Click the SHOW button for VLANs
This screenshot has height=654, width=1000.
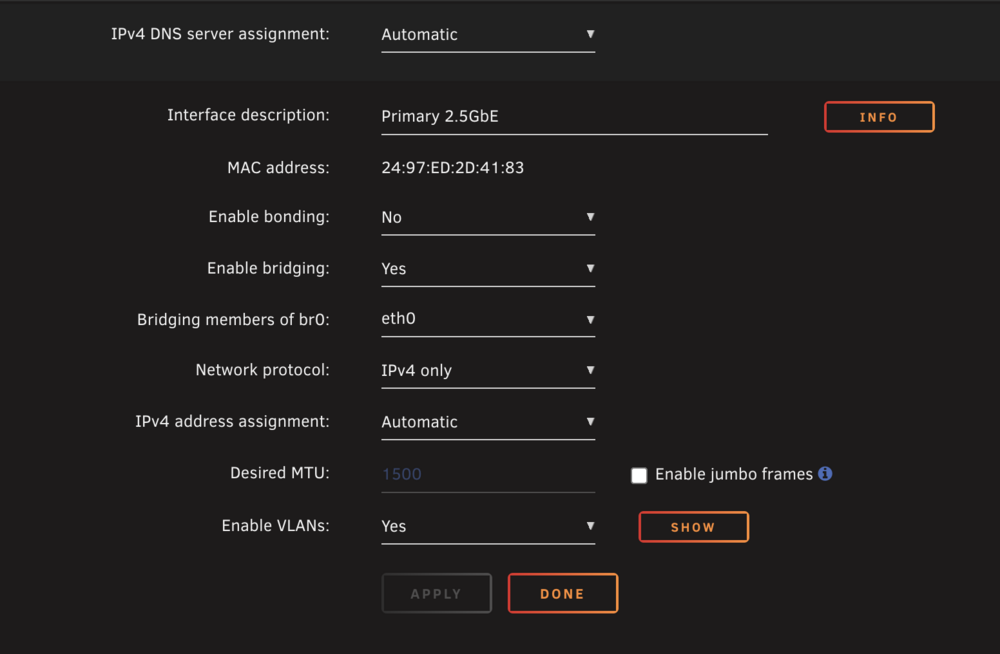pos(693,527)
